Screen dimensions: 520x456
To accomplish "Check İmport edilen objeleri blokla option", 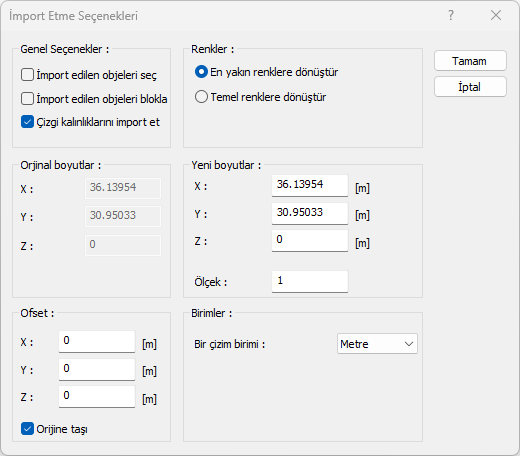I will click(27, 99).
